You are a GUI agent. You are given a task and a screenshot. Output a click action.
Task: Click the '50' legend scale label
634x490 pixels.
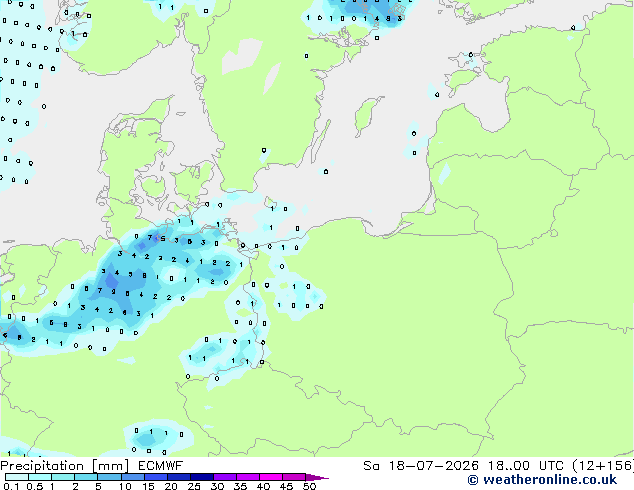click(310, 486)
